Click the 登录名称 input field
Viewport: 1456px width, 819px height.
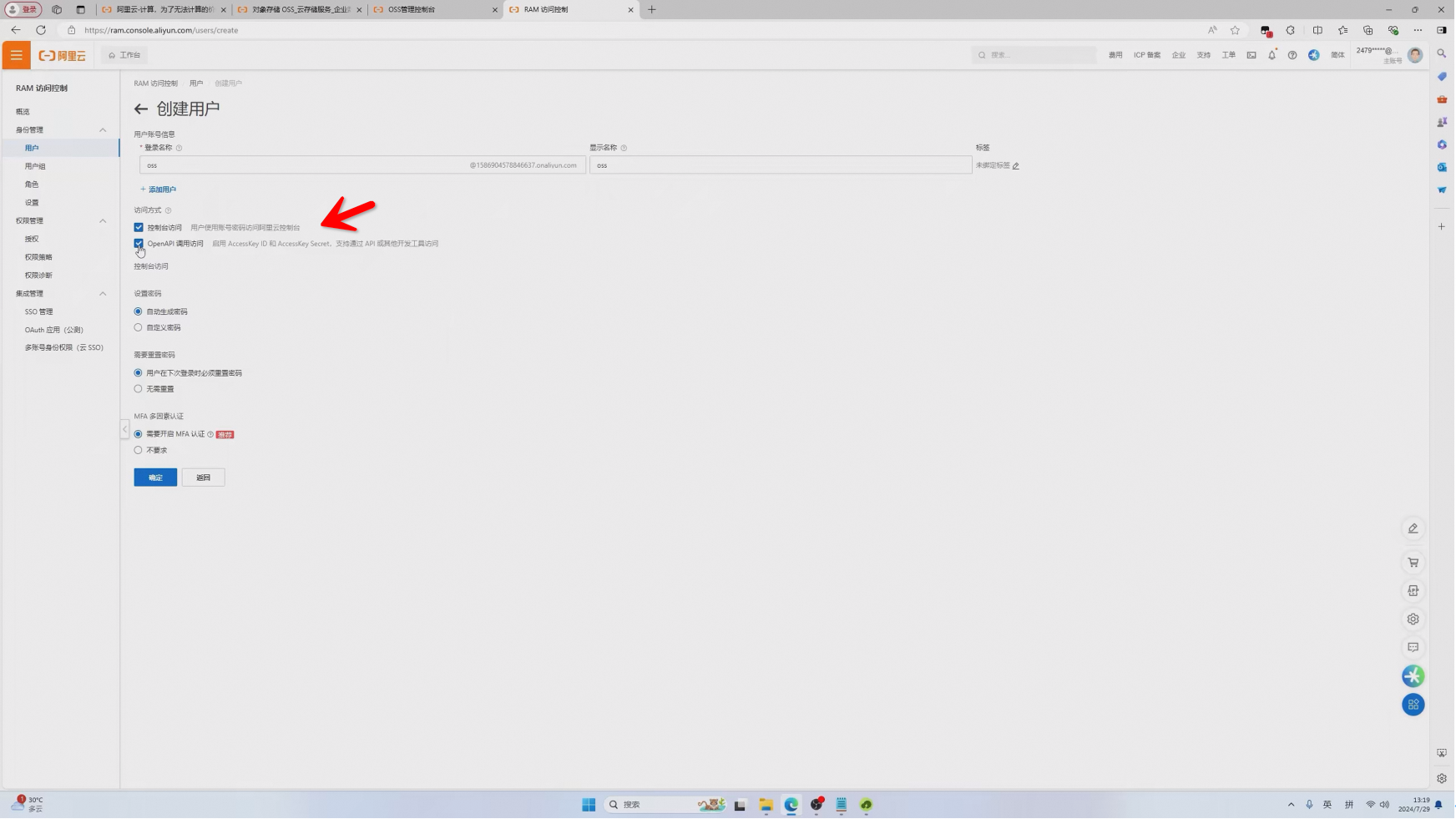362,165
